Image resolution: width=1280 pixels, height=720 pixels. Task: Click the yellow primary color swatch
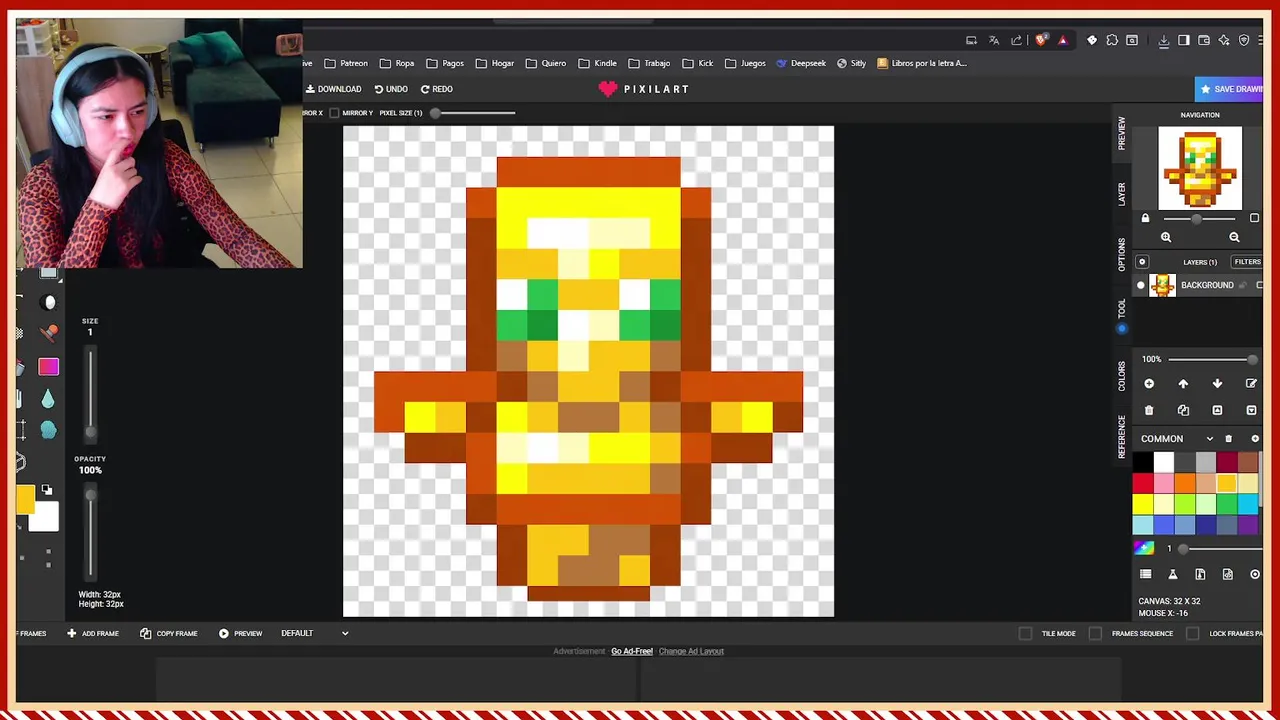click(x=25, y=499)
